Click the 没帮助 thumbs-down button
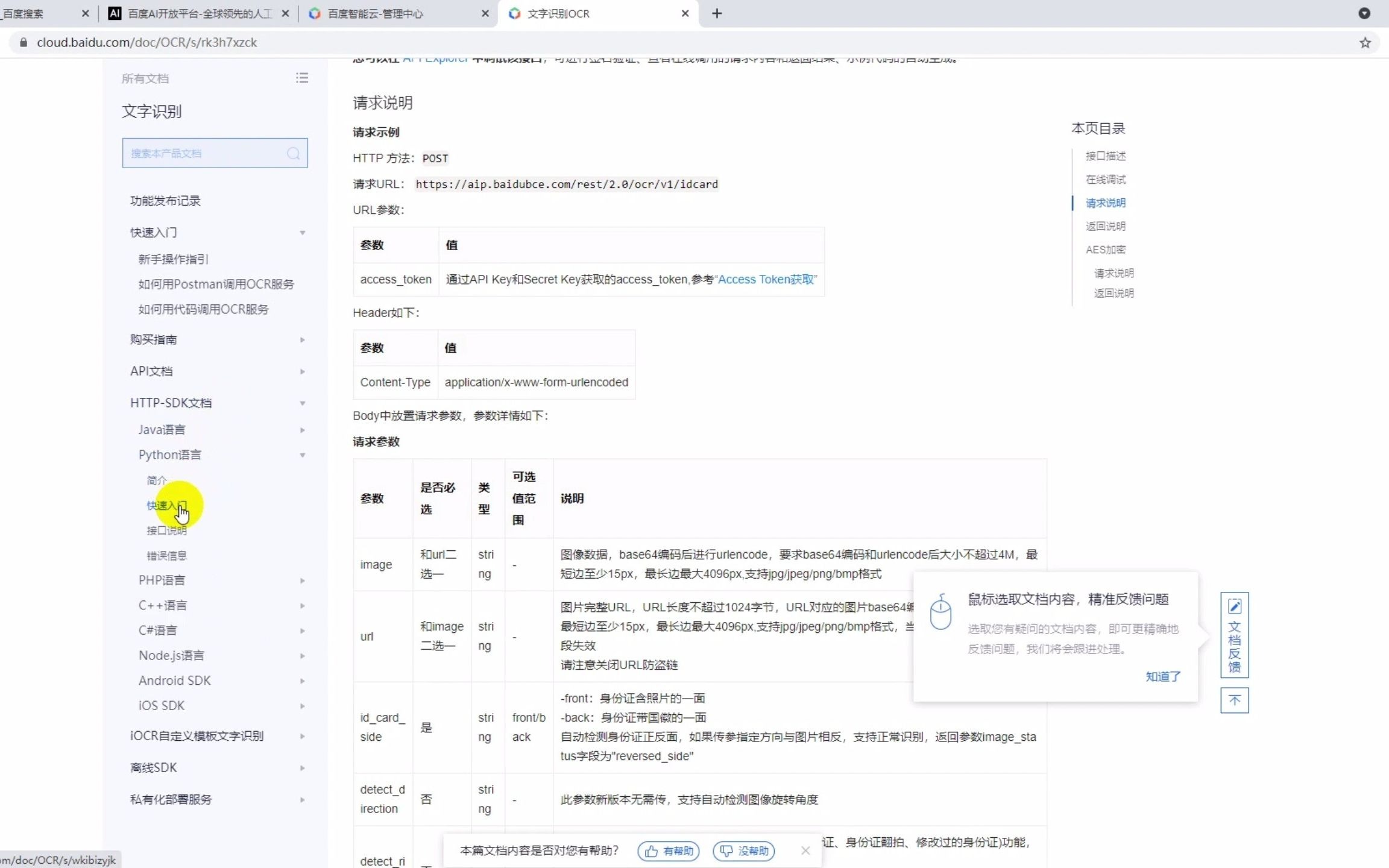This screenshot has width=1389, height=868. click(x=744, y=851)
